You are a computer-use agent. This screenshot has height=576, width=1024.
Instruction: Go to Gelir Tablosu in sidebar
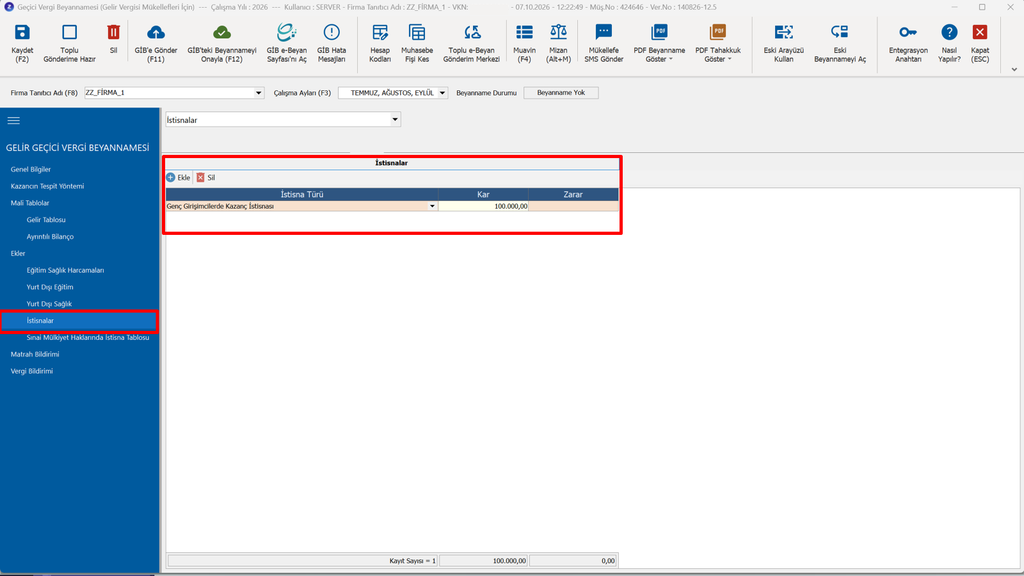point(46,220)
